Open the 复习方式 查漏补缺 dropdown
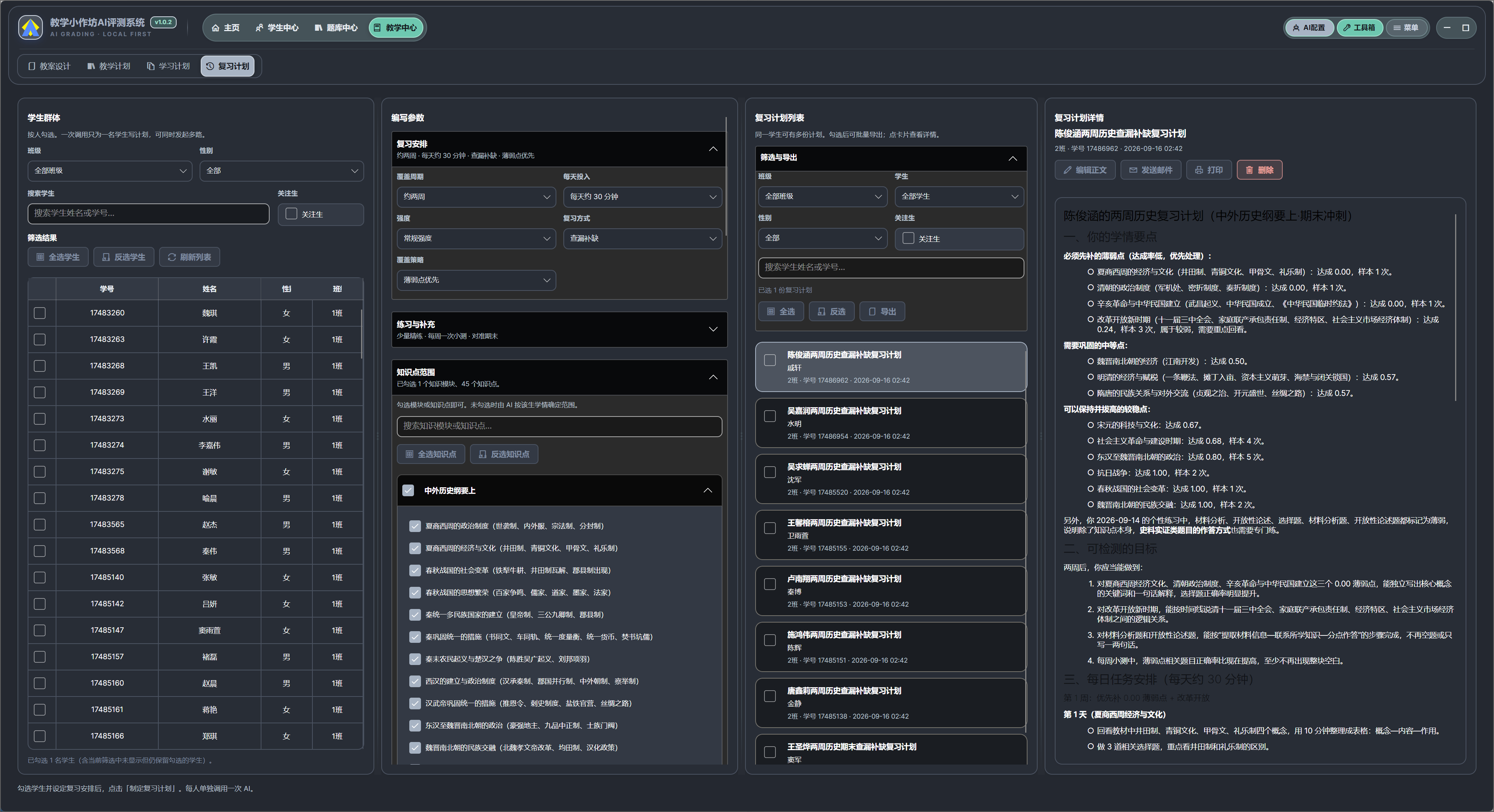The image size is (1494, 812). [x=643, y=238]
